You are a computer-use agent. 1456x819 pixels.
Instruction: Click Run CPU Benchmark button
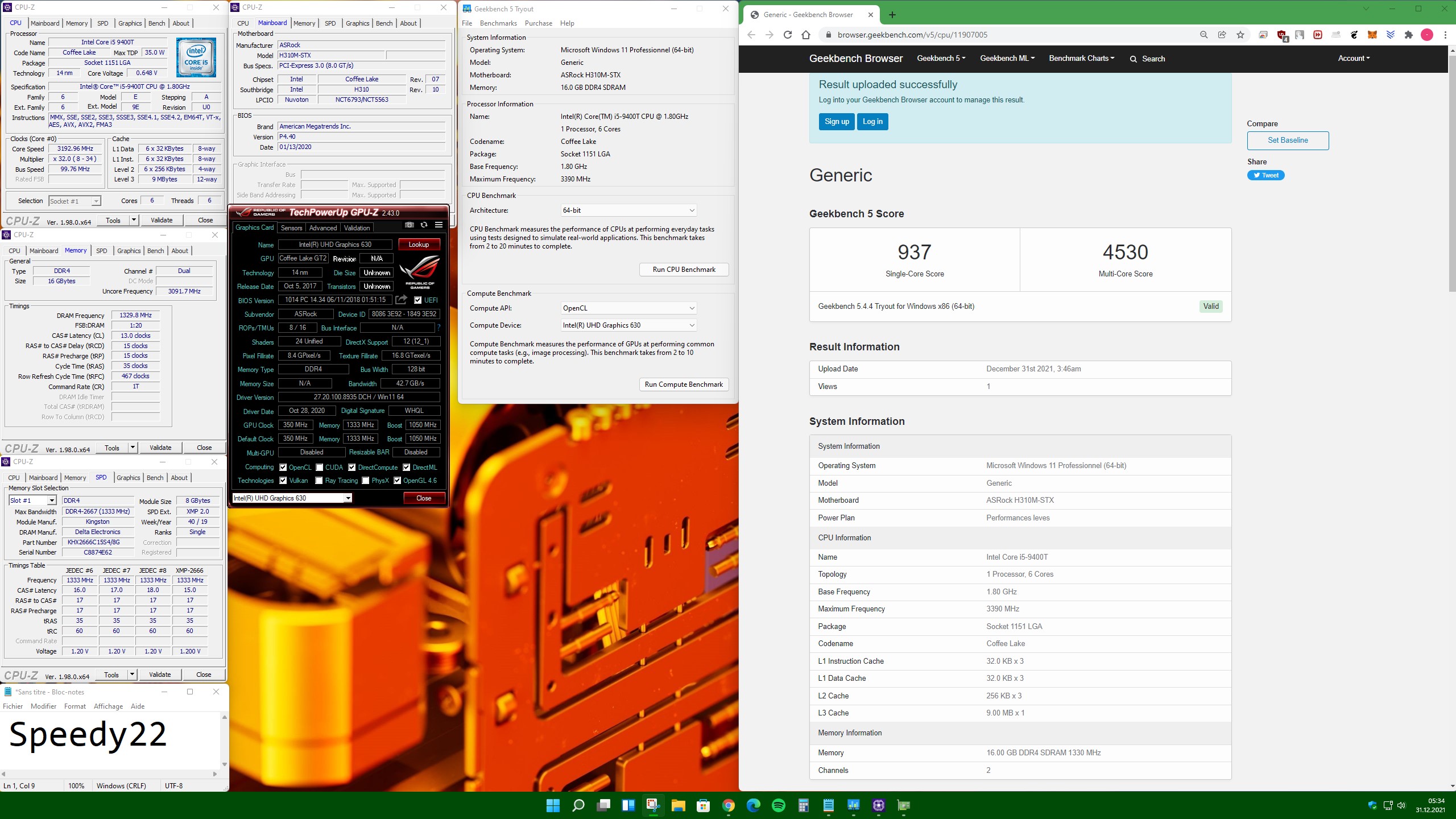(x=684, y=270)
